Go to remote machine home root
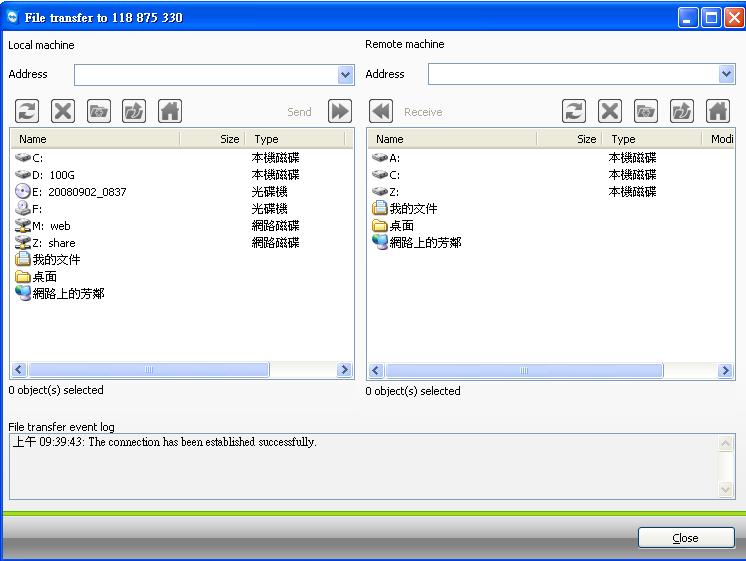Viewport: 746px width, 561px height. pyautogui.click(x=717, y=111)
